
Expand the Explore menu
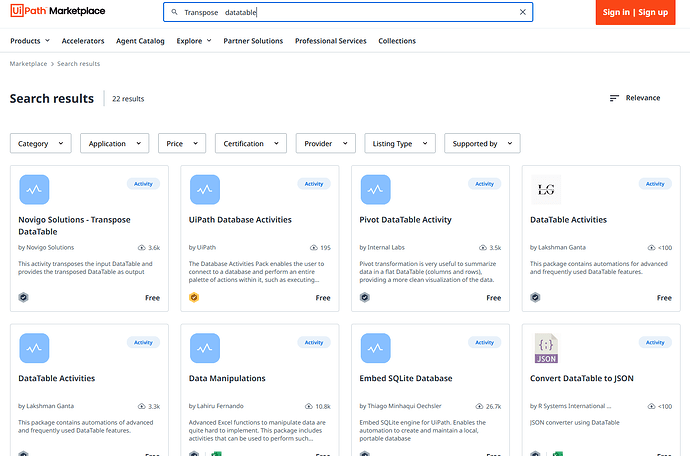pyautogui.click(x=194, y=41)
